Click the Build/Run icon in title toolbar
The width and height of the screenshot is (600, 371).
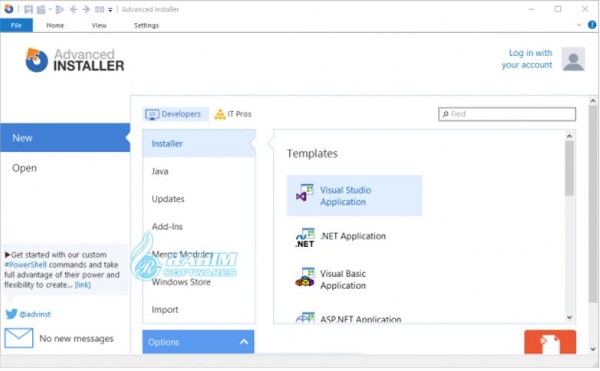(60, 9)
